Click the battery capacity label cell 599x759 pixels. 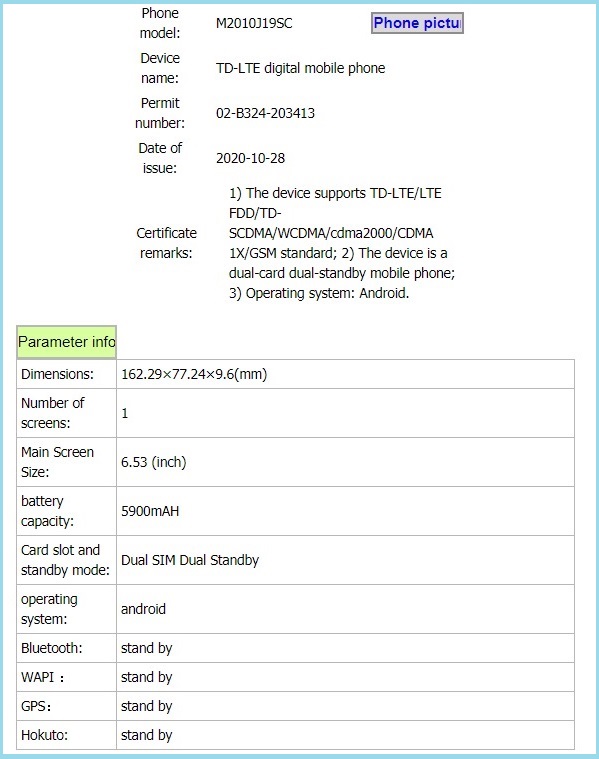(x=66, y=511)
